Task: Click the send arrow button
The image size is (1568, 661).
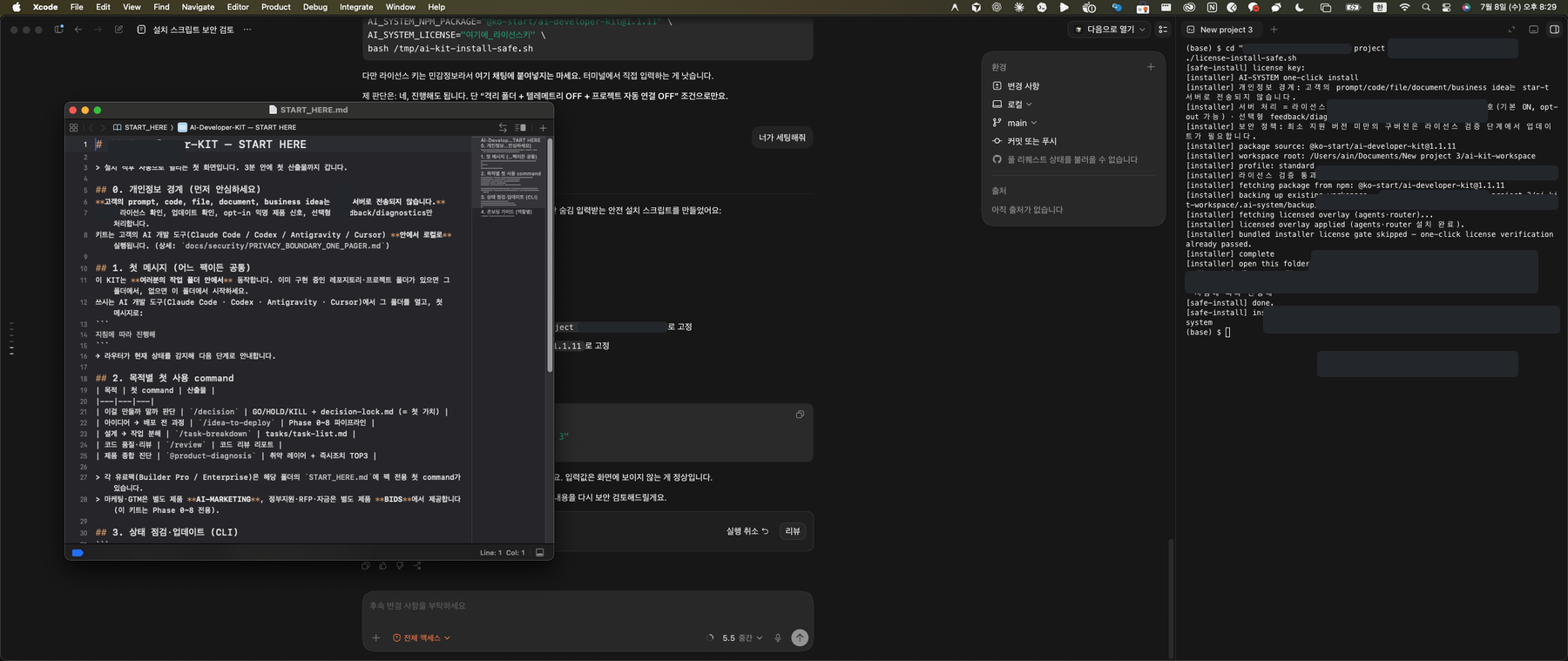Action: 800,637
